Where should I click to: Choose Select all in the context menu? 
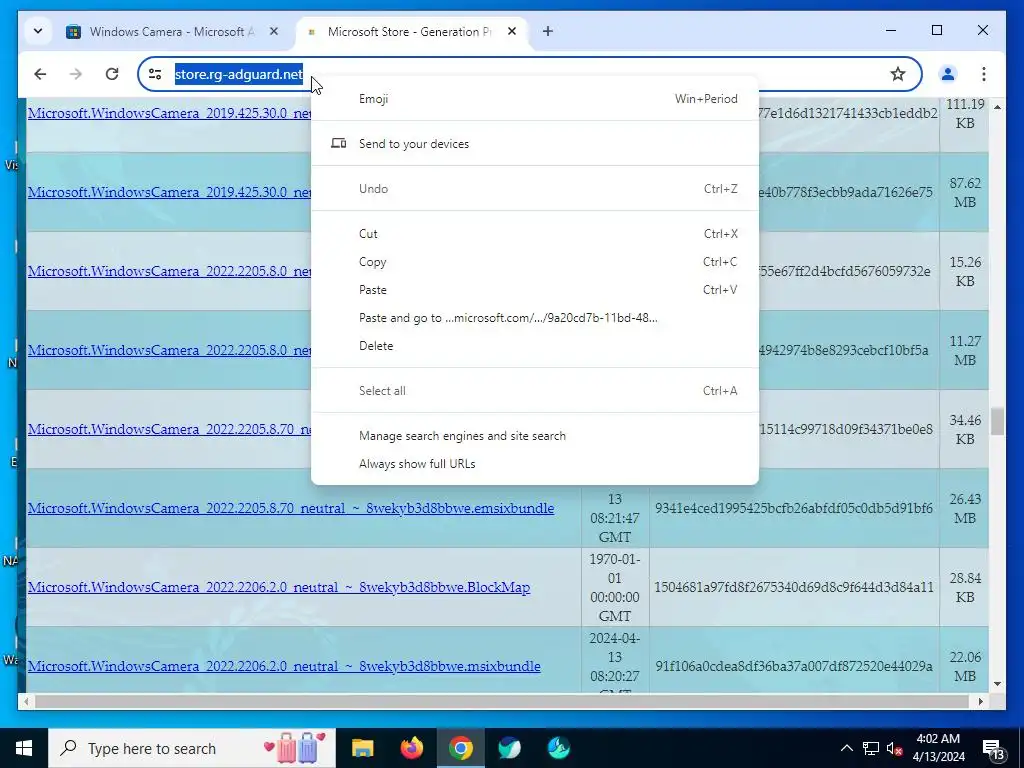pyautogui.click(x=535, y=391)
